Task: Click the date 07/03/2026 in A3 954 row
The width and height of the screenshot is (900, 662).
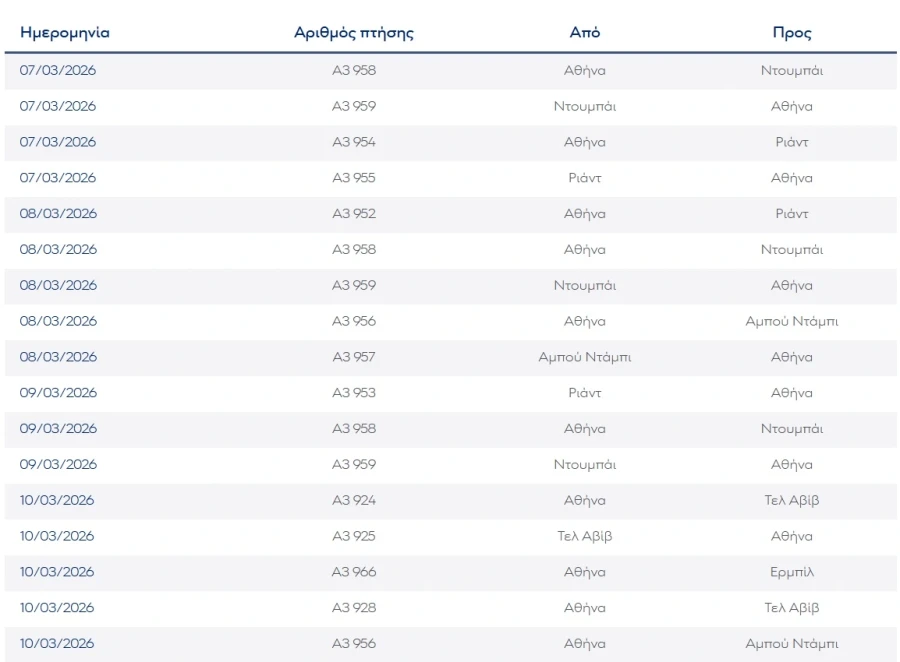Action: pos(58,142)
